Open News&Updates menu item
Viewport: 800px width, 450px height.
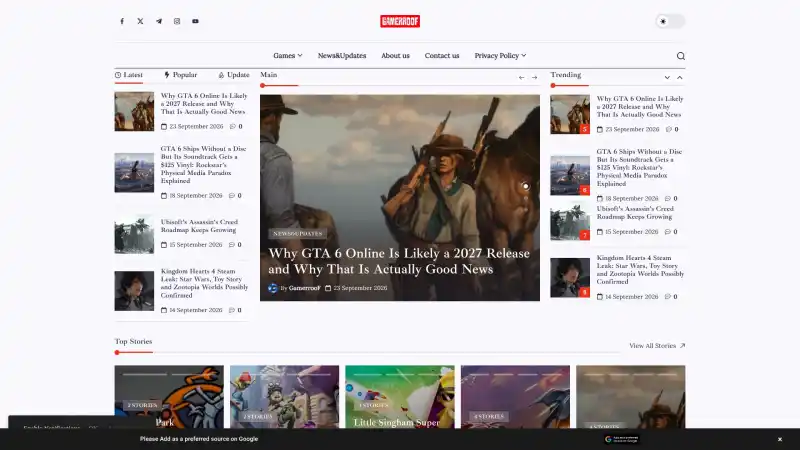pos(342,56)
